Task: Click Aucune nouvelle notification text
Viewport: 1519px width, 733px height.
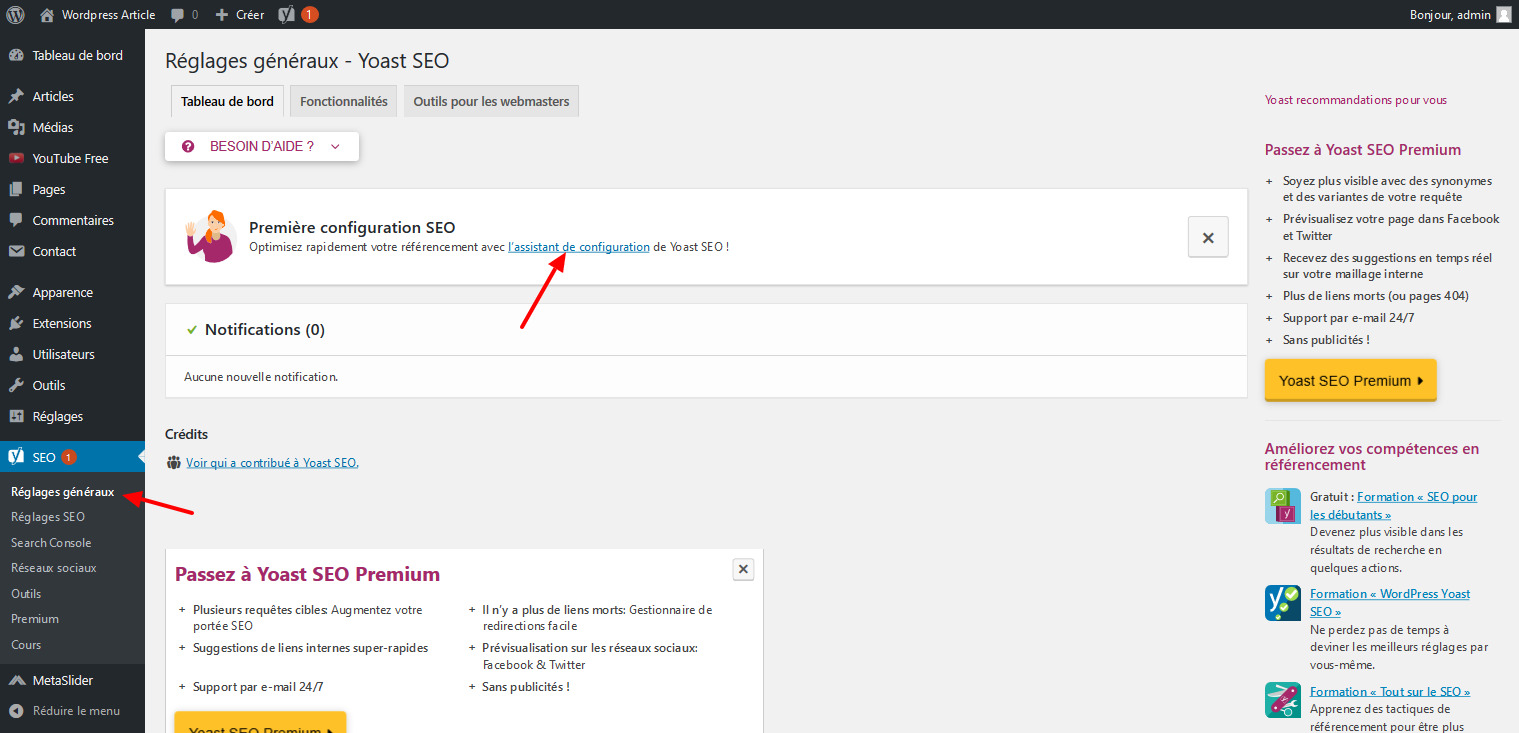Action: 261,377
